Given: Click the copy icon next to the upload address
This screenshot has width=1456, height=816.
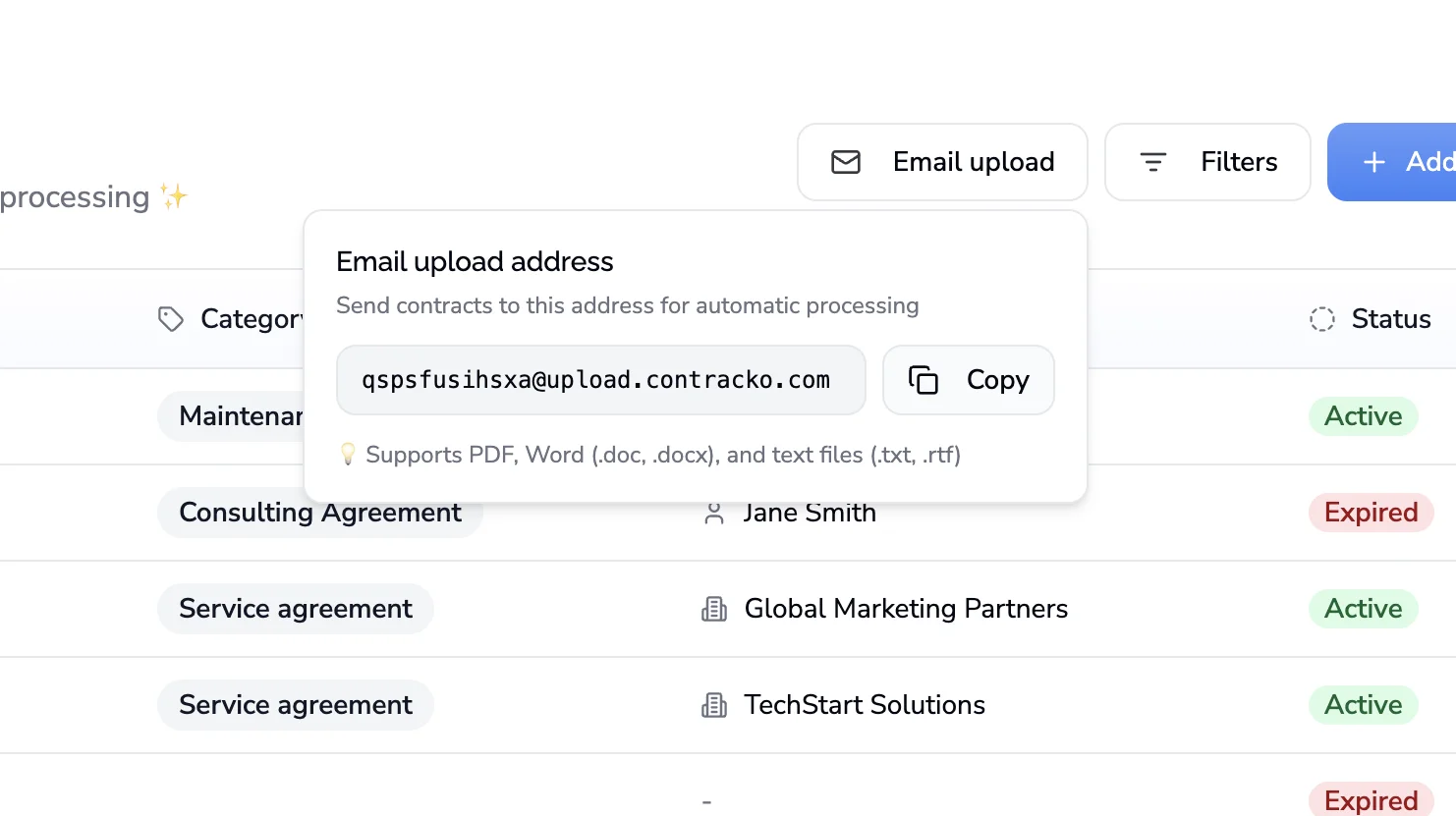Looking at the screenshot, I should (924, 379).
